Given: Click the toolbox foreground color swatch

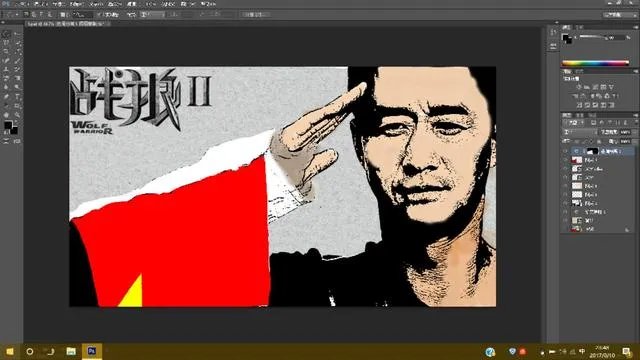Looking at the screenshot, I should pyautogui.click(x=8, y=125).
